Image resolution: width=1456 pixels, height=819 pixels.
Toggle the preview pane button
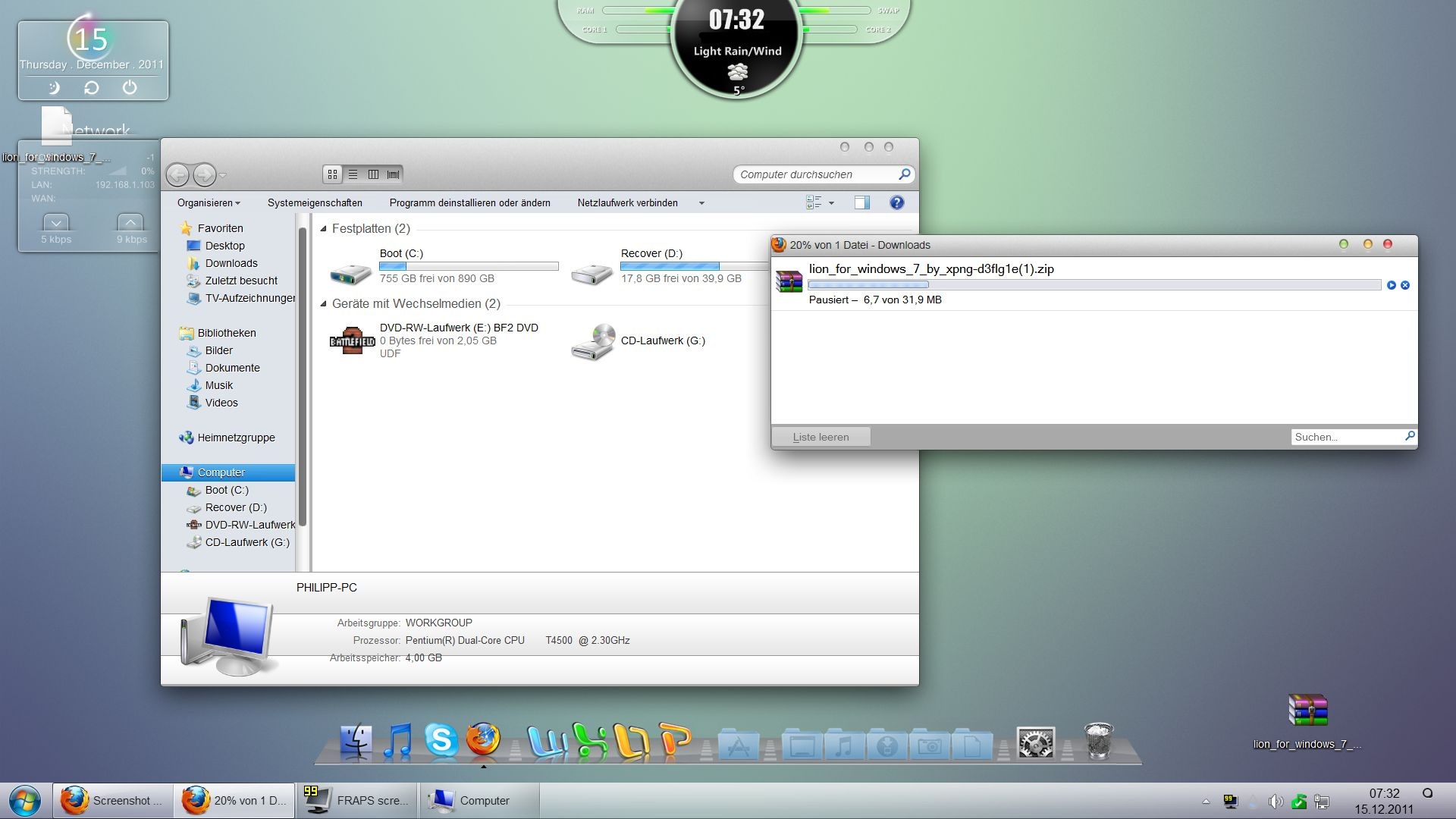click(861, 202)
